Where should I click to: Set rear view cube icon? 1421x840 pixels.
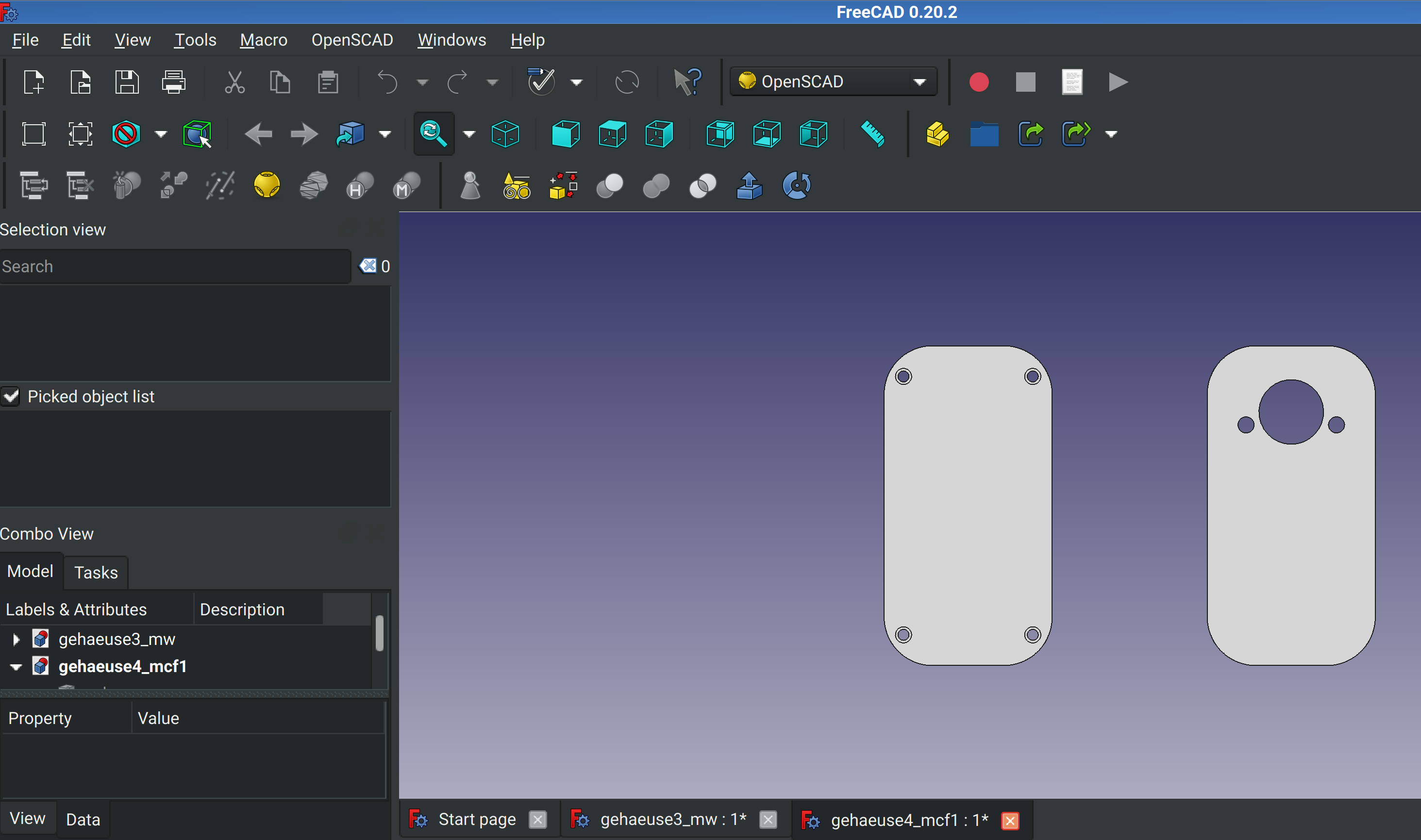click(x=720, y=134)
